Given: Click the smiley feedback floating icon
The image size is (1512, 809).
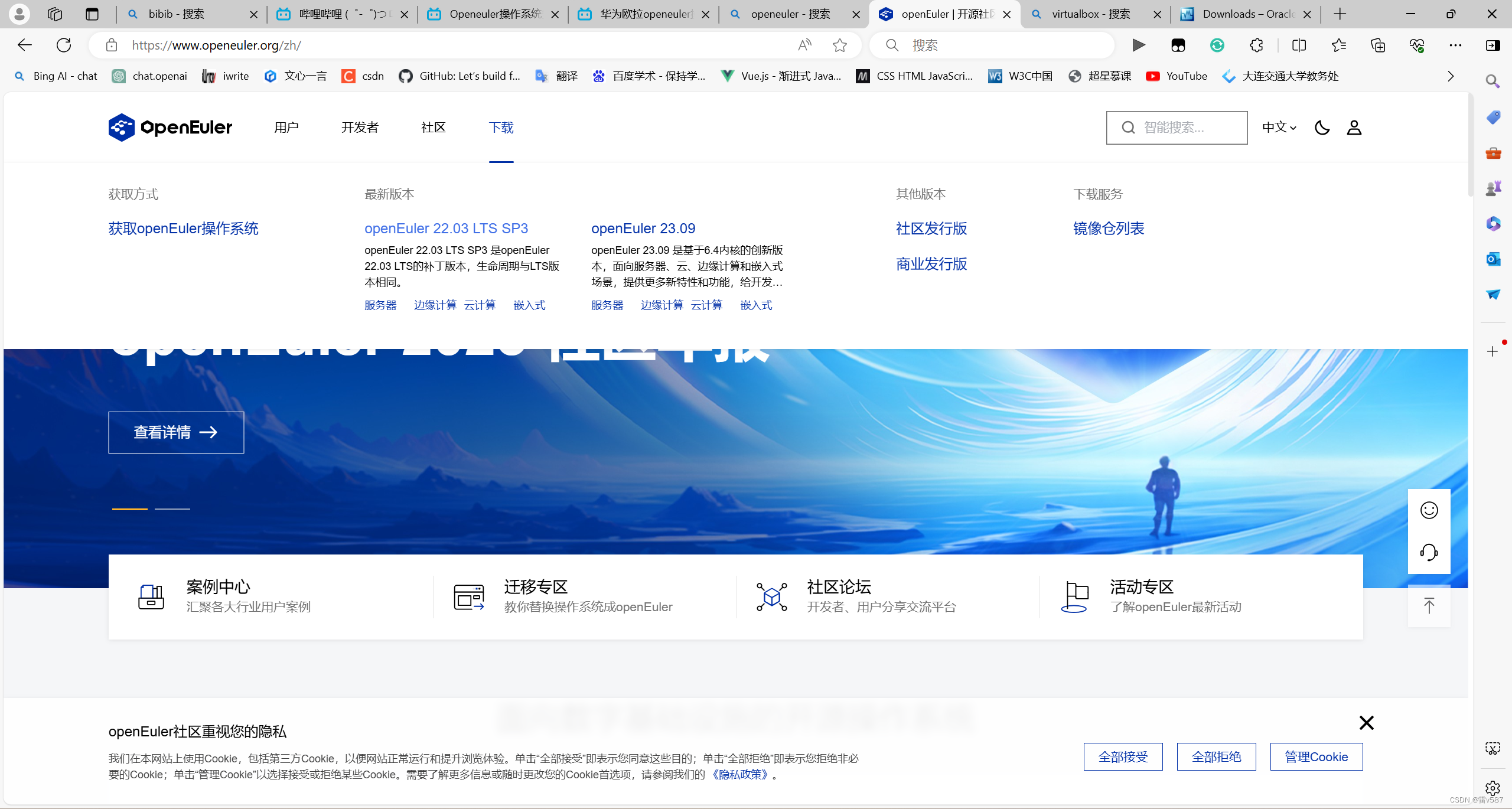Looking at the screenshot, I should (x=1429, y=510).
